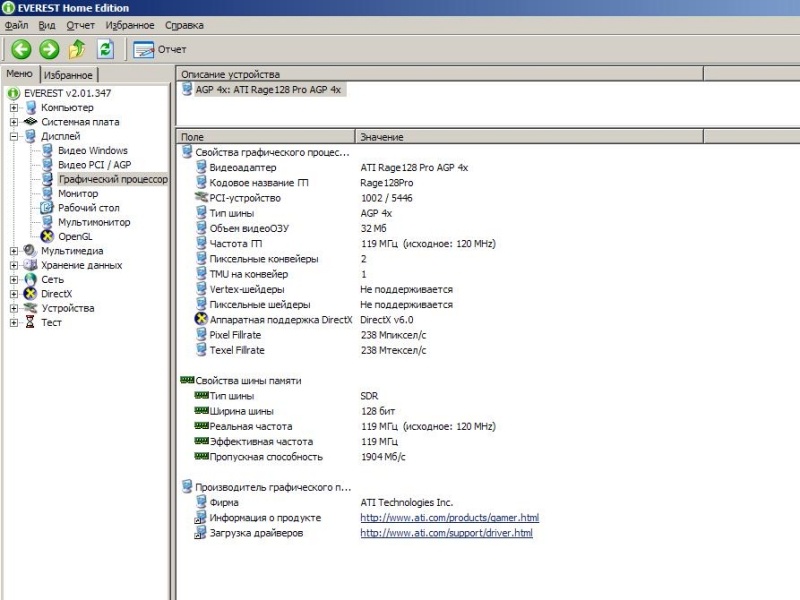Select the Pixel Fillrate row
Screen dimensions: 800x600
[235, 335]
